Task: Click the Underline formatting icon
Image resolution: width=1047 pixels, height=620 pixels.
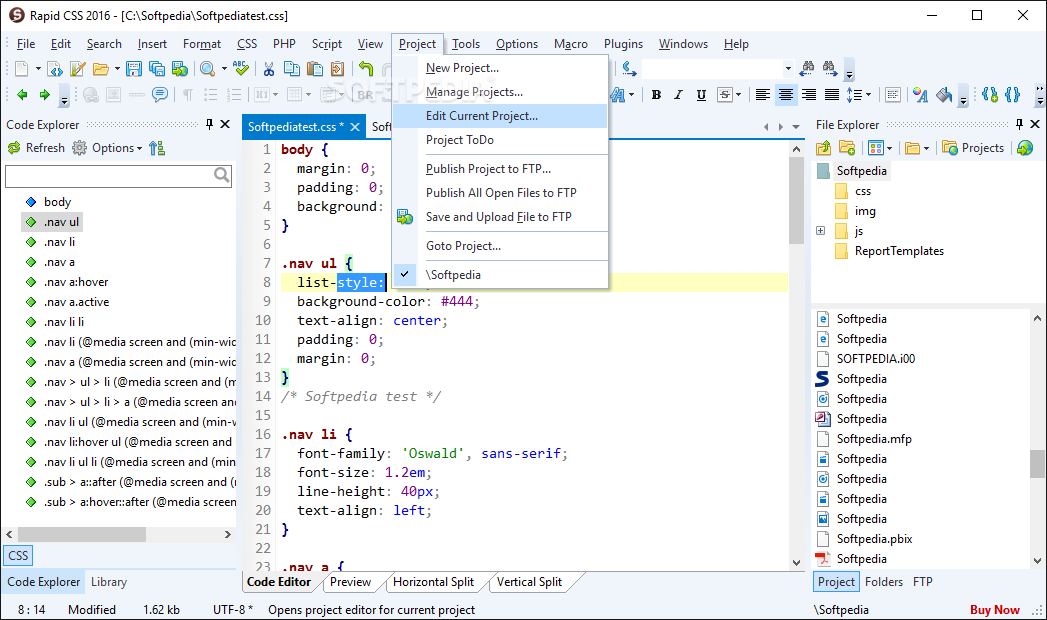Action: pyautogui.click(x=701, y=95)
